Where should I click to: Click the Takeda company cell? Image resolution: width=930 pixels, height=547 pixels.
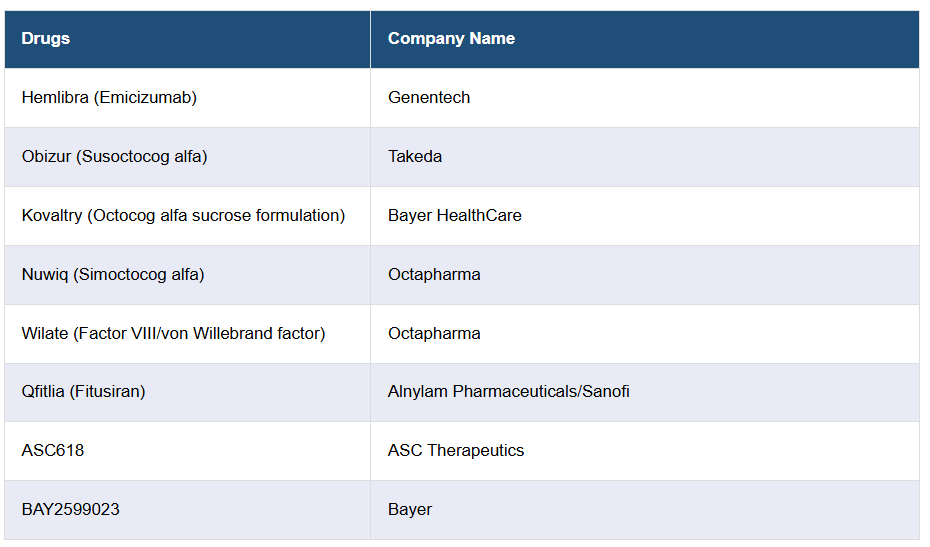tap(415, 157)
